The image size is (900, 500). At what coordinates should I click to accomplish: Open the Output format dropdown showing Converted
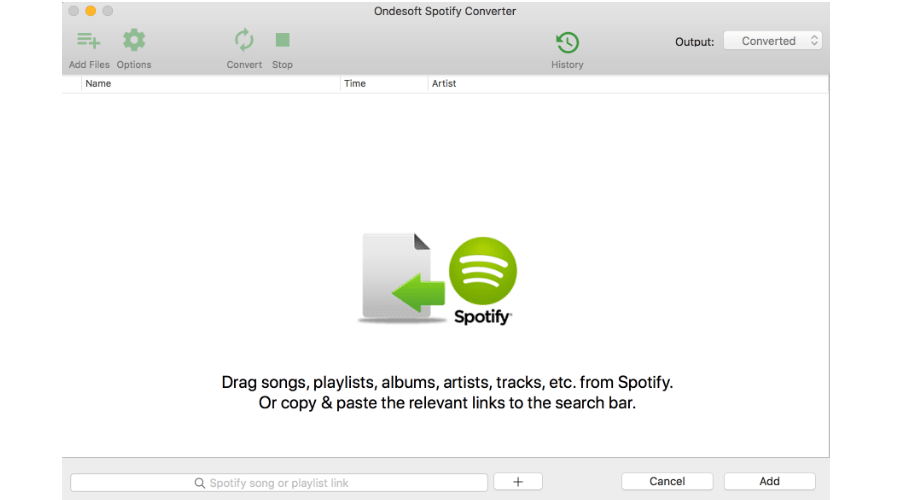(773, 41)
